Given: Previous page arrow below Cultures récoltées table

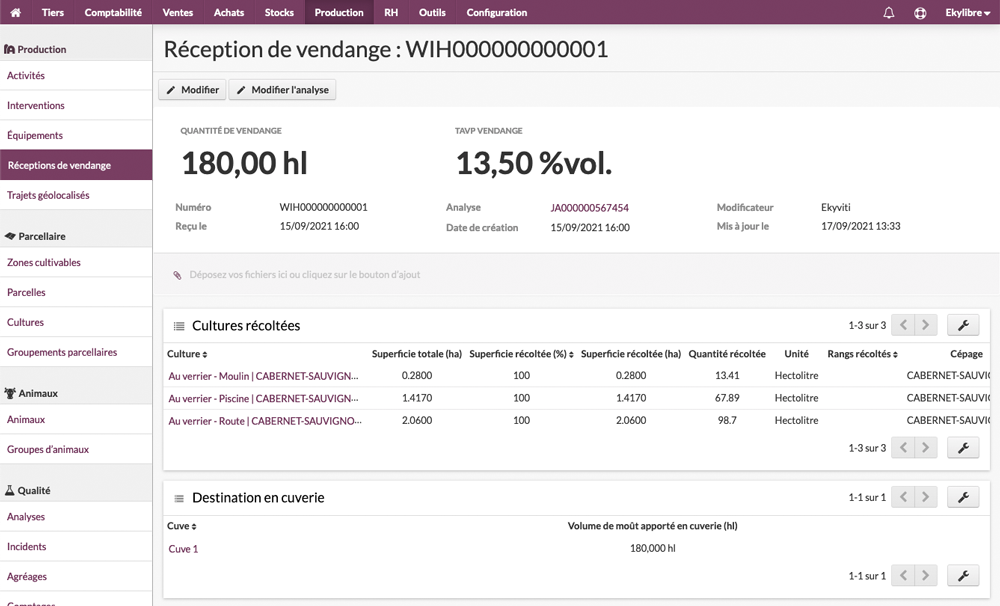Looking at the screenshot, I should (x=903, y=448).
